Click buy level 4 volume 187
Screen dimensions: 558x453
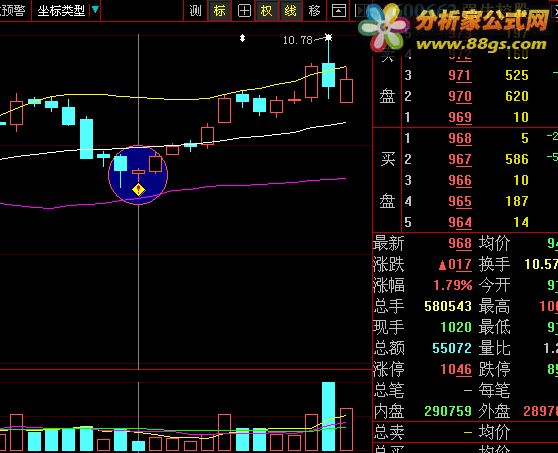point(517,201)
